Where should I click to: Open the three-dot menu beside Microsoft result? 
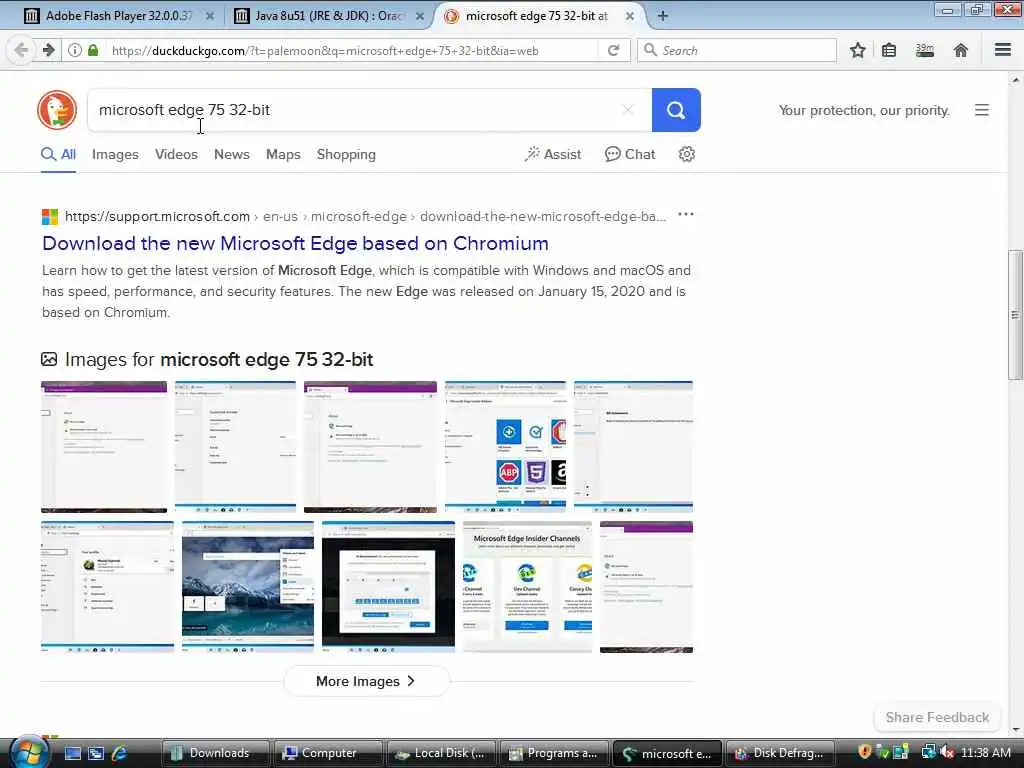[686, 214]
